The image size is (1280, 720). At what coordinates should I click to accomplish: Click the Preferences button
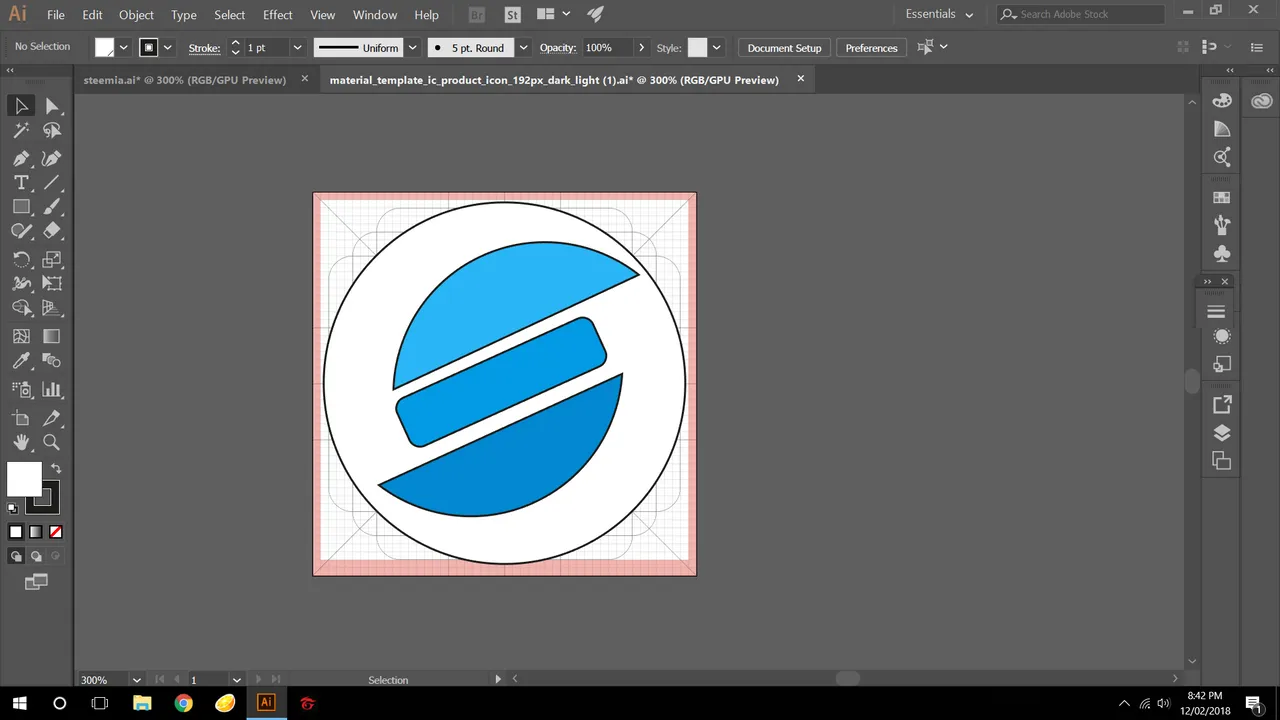pyautogui.click(x=871, y=48)
